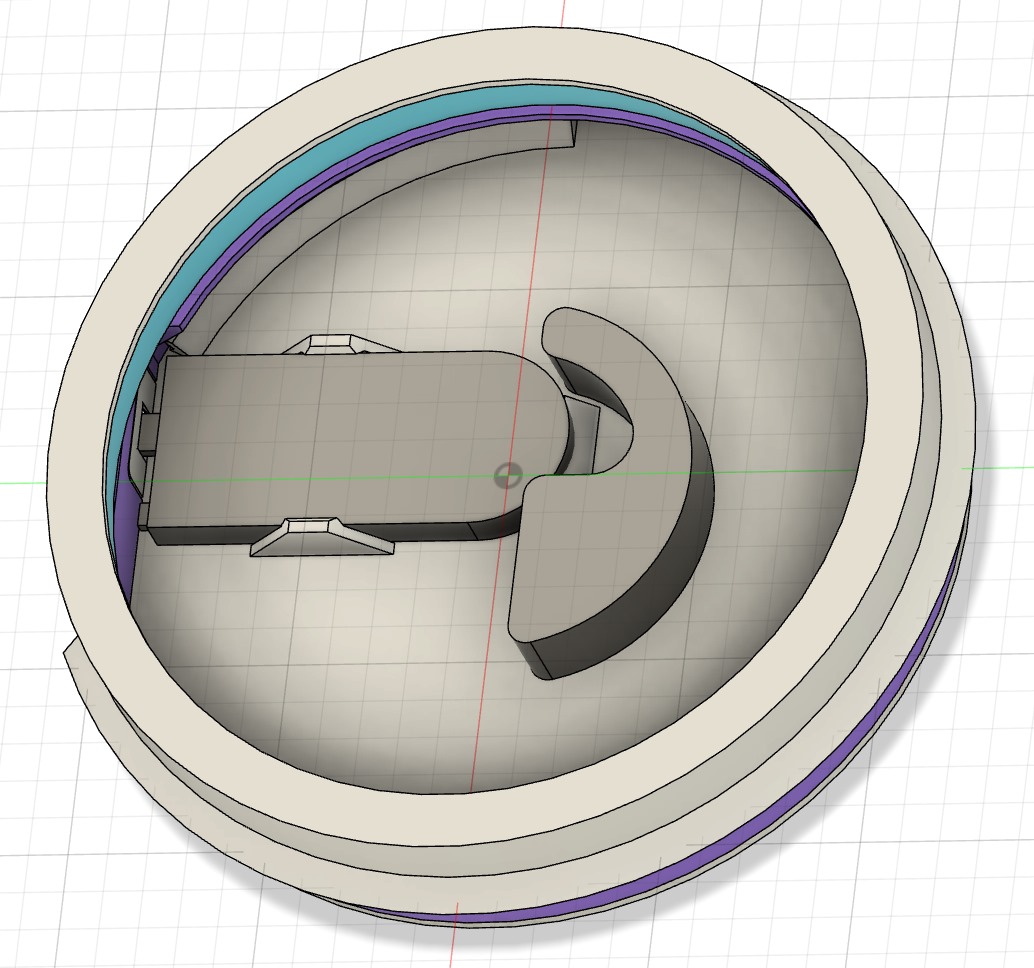Pick the lower trapezoidal tab on the block
1034x968 pixels.
(x=320, y=535)
